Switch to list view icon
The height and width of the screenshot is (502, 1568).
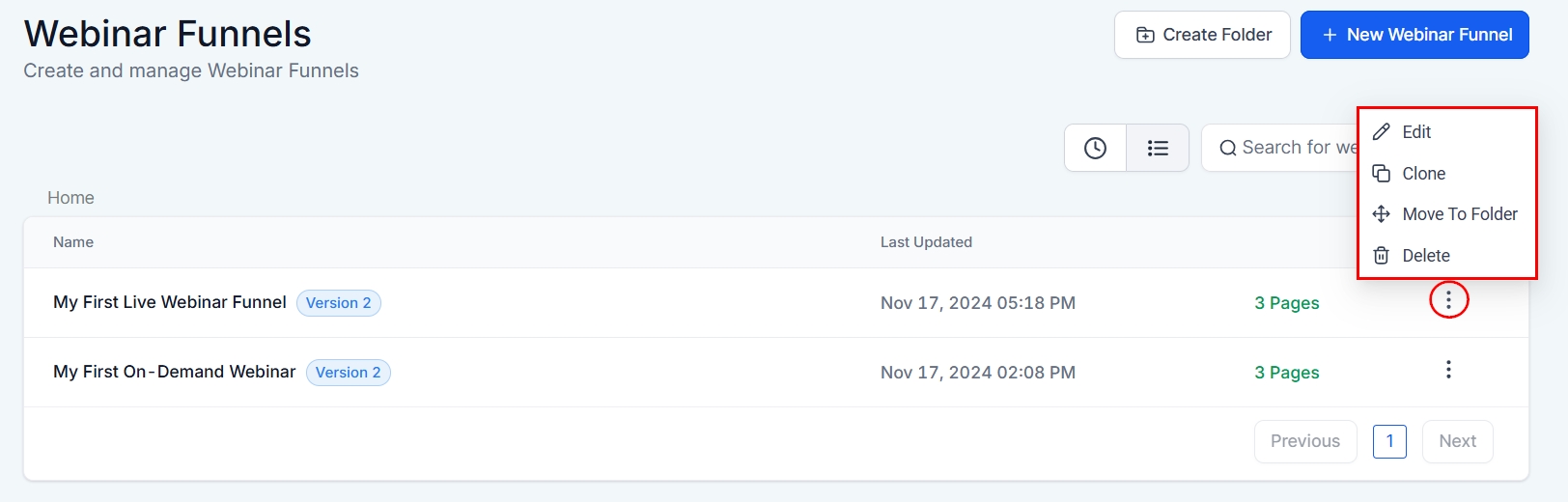coord(1158,148)
